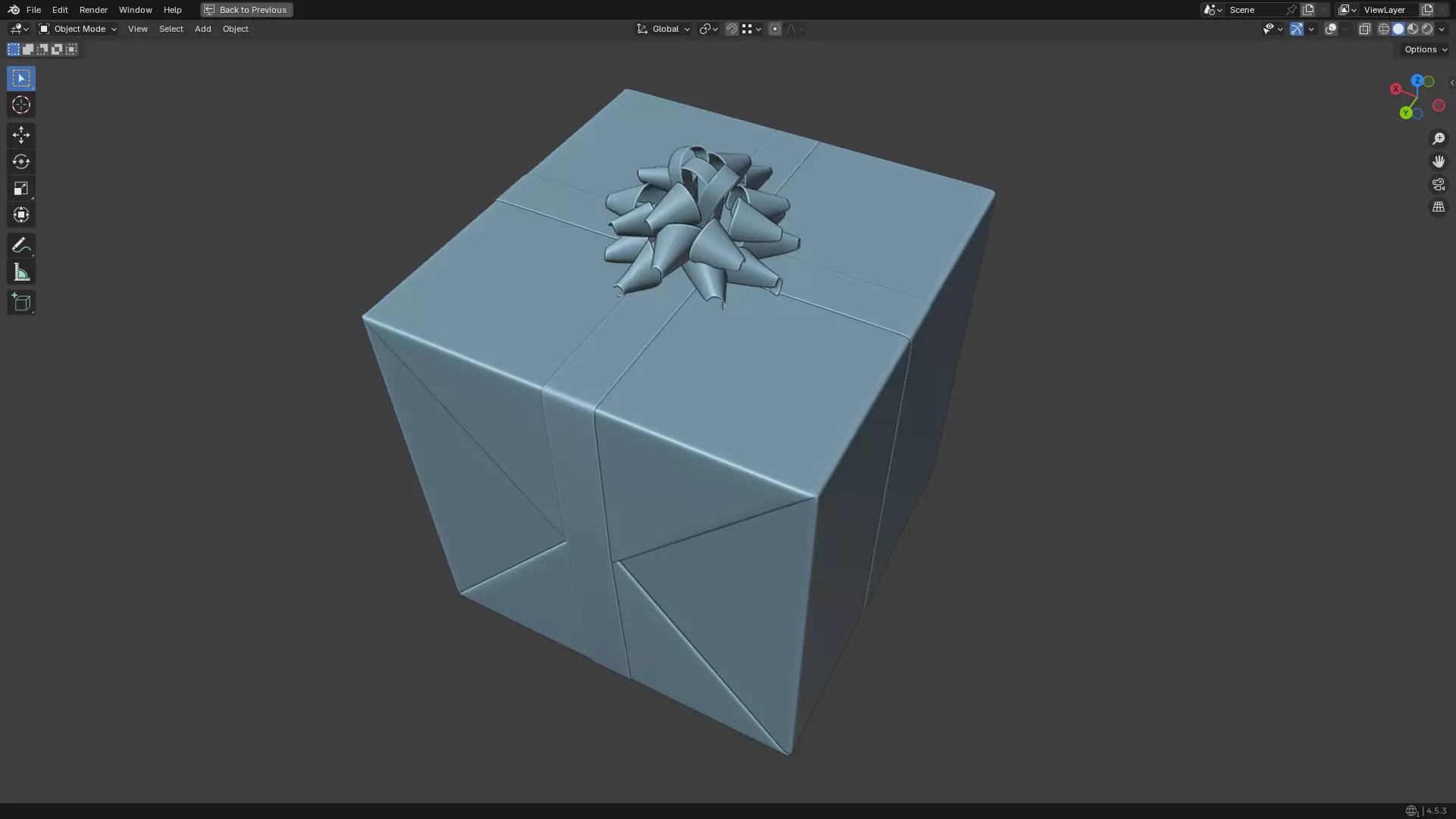Viewport: 1456px width, 819px height.
Task: Select the Transform tool
Action: pos(21,215)
